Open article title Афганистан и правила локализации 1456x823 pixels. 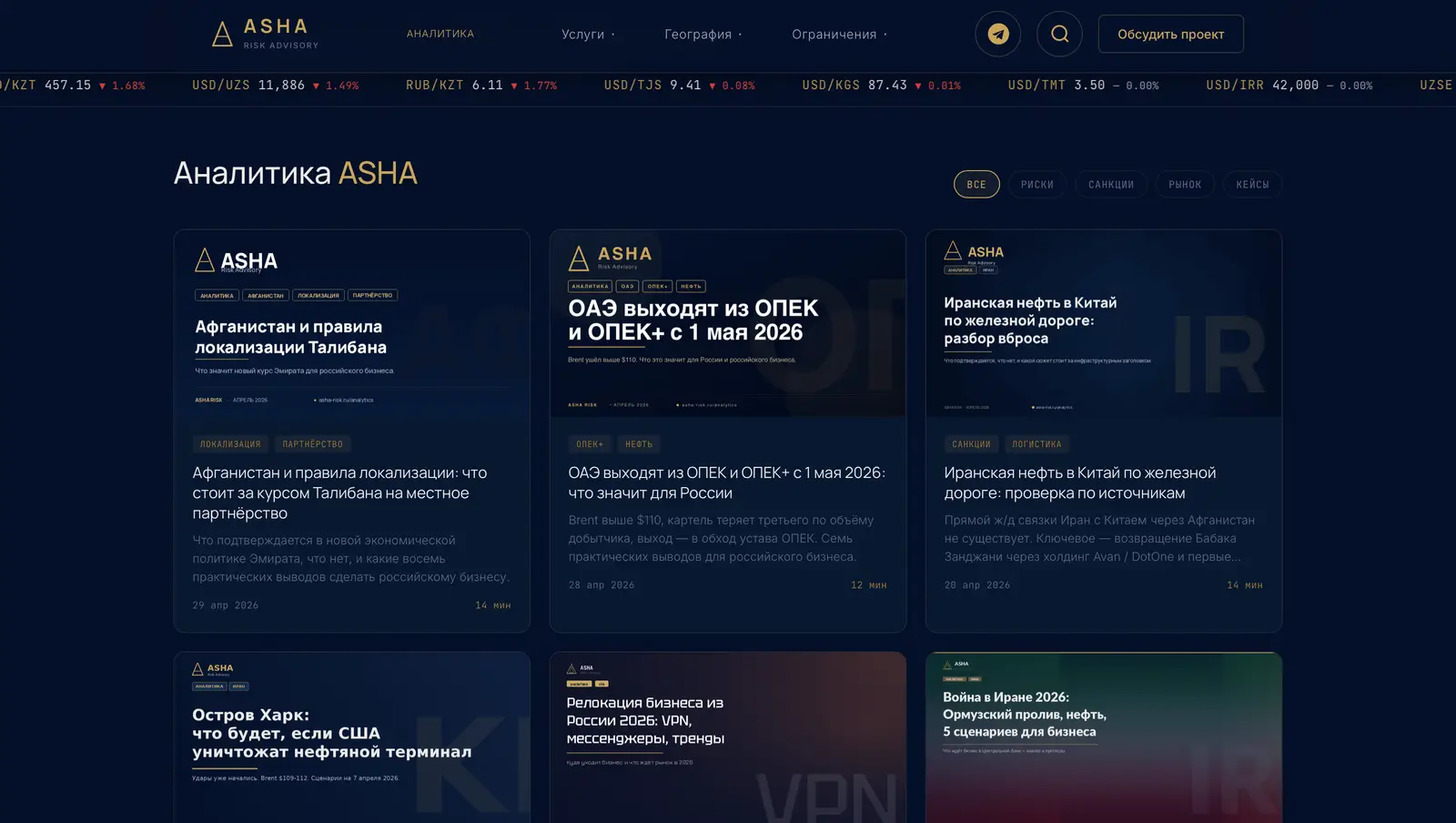click(340, 493)
